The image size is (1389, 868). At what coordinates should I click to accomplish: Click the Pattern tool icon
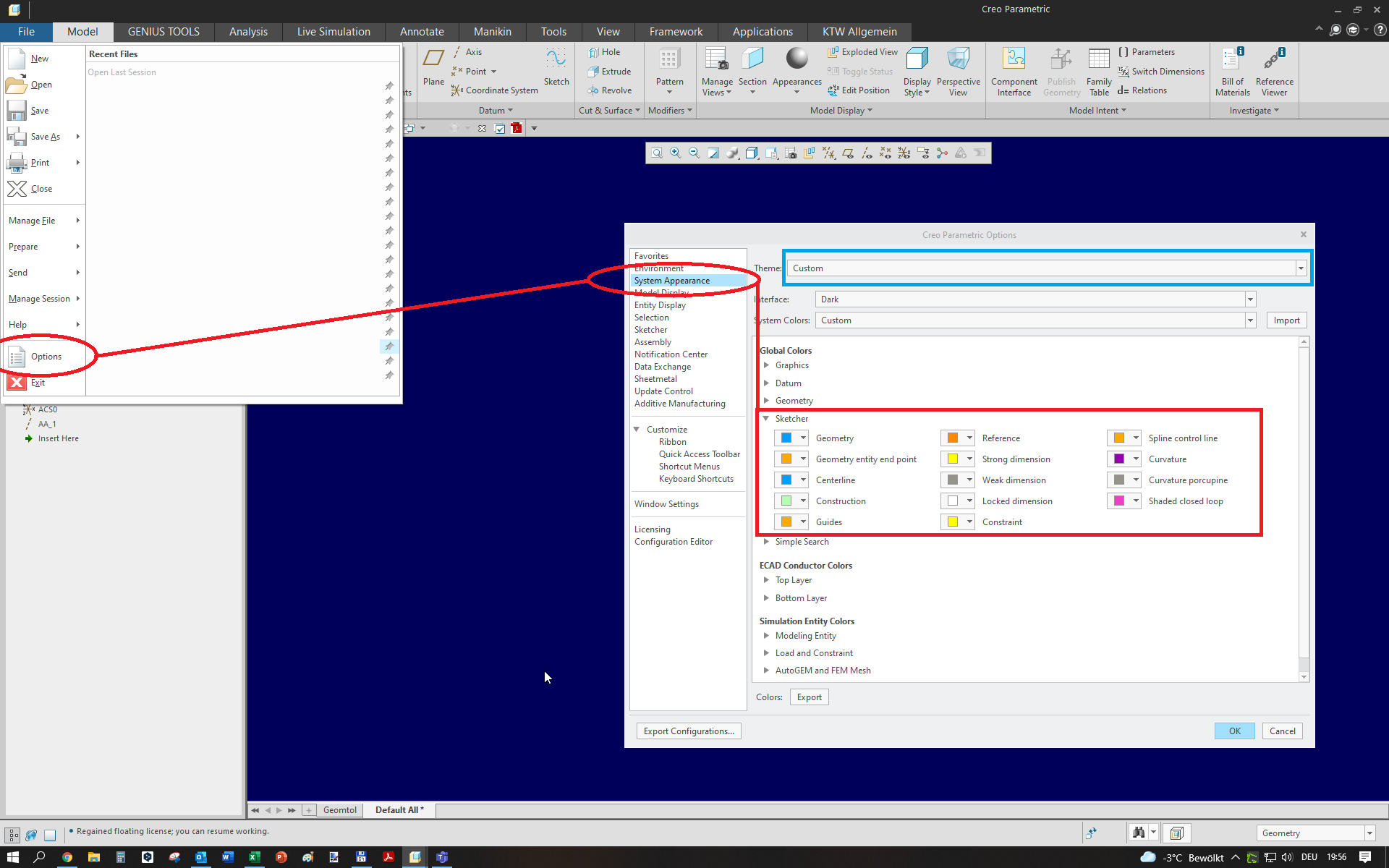click(x=669, y=60)
